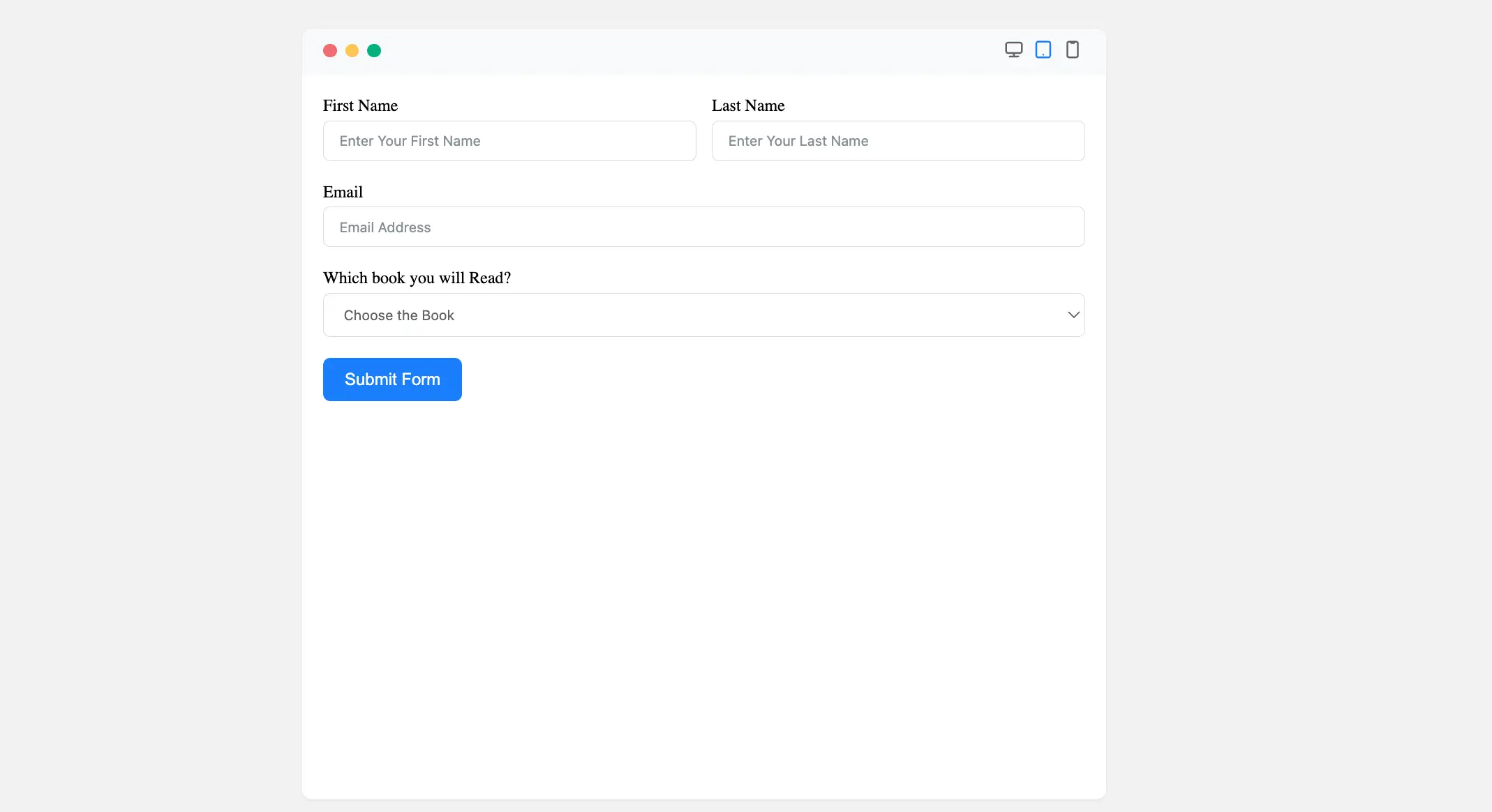Screen dimensions: 1492x812
Task: Focus the First Name input field
Action: coord(509,141)
